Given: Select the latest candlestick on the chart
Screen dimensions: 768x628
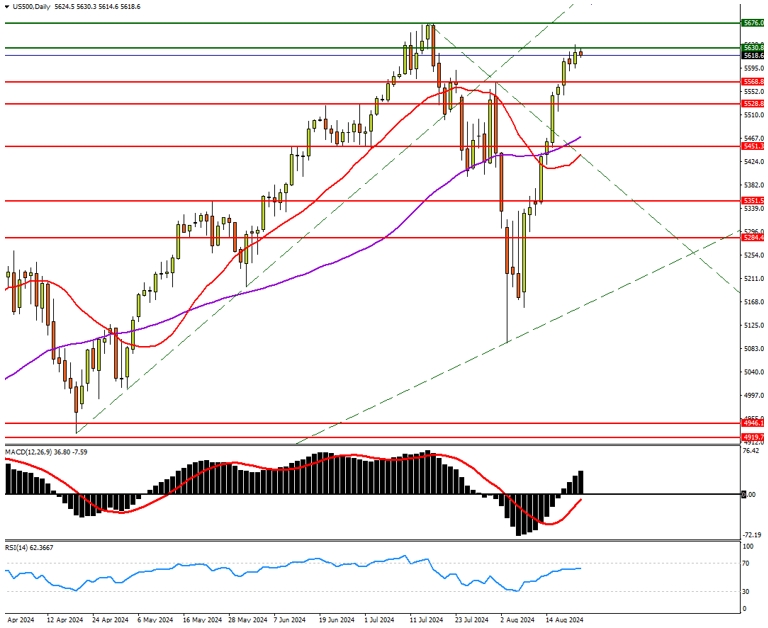Looking at the screenshot, I should pyautogui.click(x=581, y=53).
